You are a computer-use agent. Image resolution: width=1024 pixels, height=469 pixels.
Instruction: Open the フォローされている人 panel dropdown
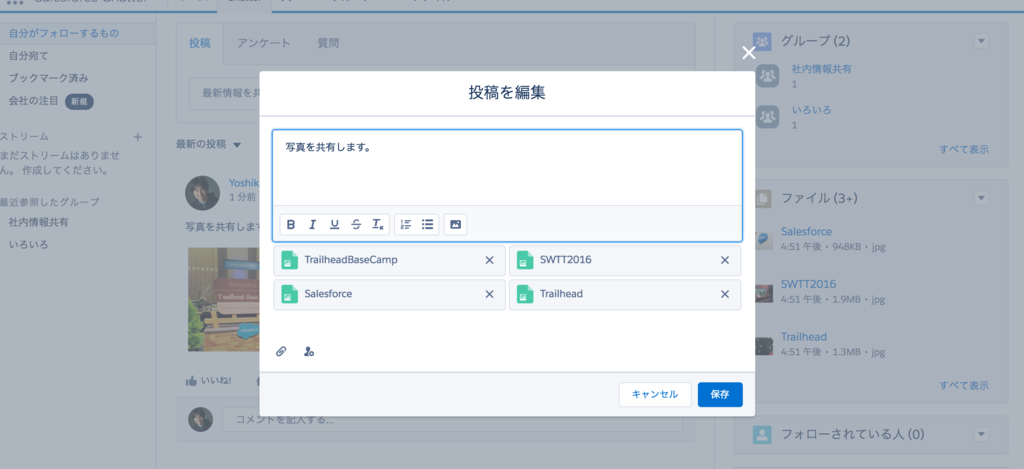pos(981,434)
